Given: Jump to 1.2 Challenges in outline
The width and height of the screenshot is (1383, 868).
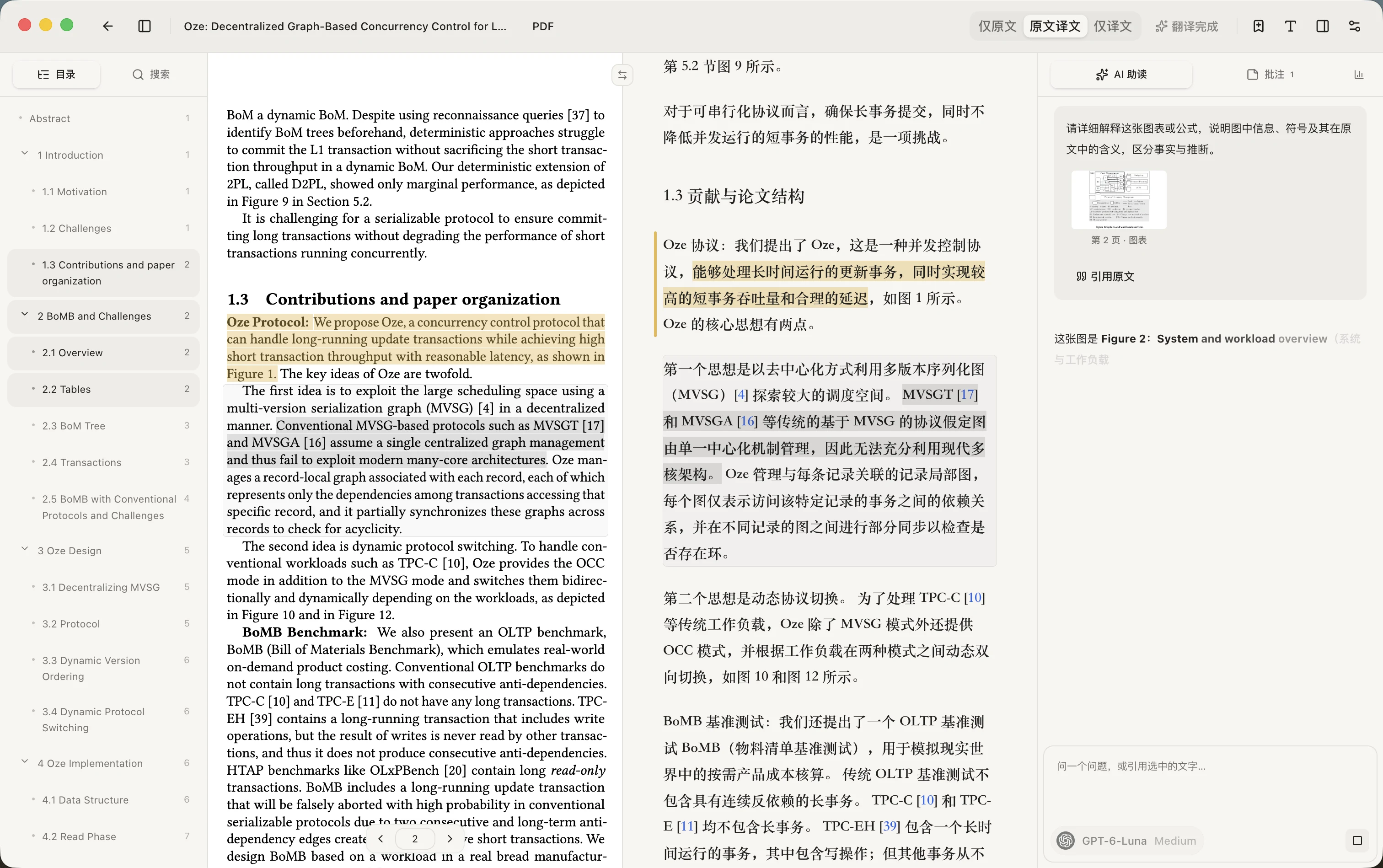Looking at the screenshot, I should (x=104, y=228).
